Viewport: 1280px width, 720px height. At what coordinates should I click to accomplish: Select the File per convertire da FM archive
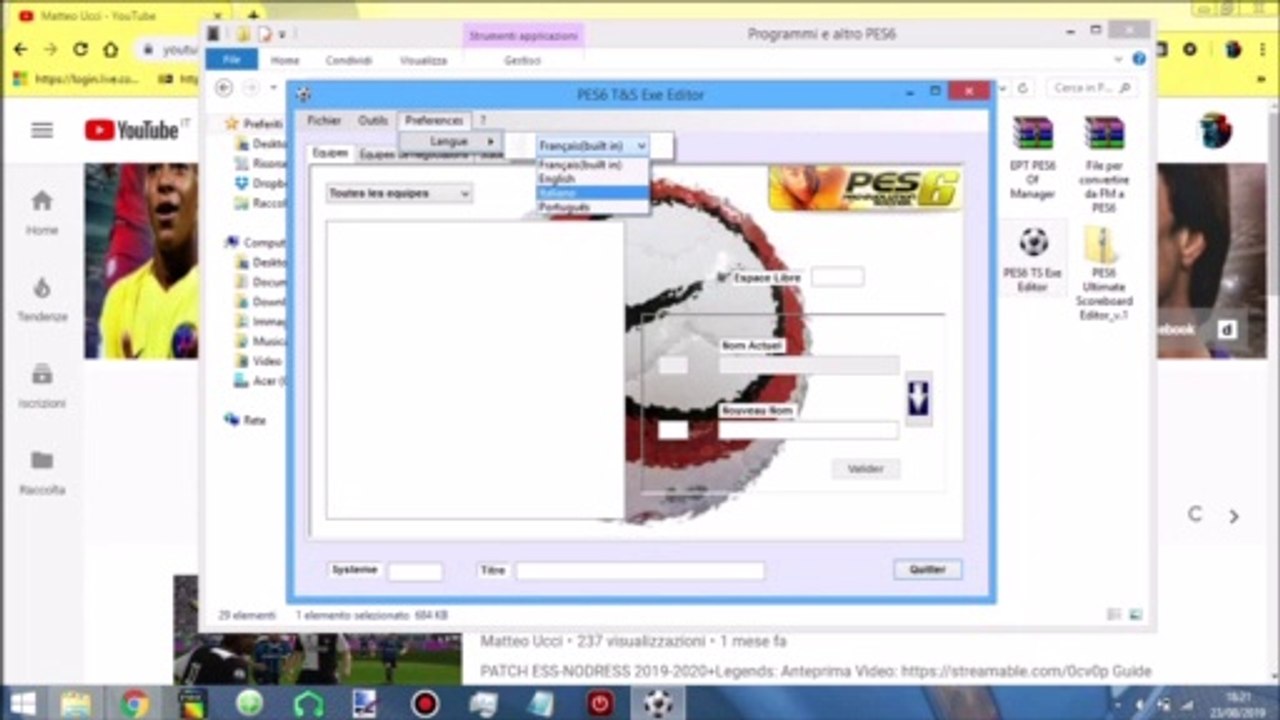[x=1104, y=164]
